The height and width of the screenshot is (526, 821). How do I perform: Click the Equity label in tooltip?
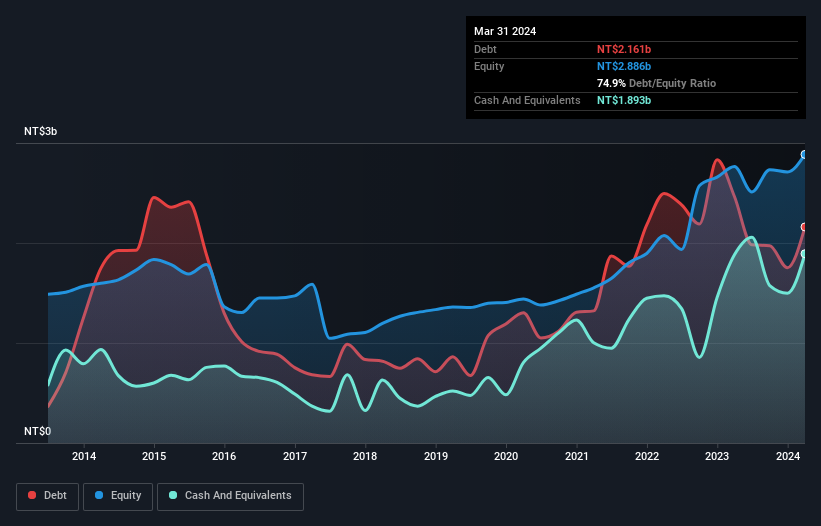tap(489, 66)
